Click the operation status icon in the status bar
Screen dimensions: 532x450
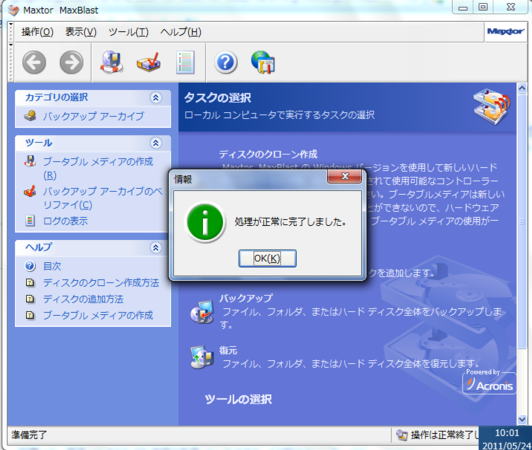tap(402, 435)
